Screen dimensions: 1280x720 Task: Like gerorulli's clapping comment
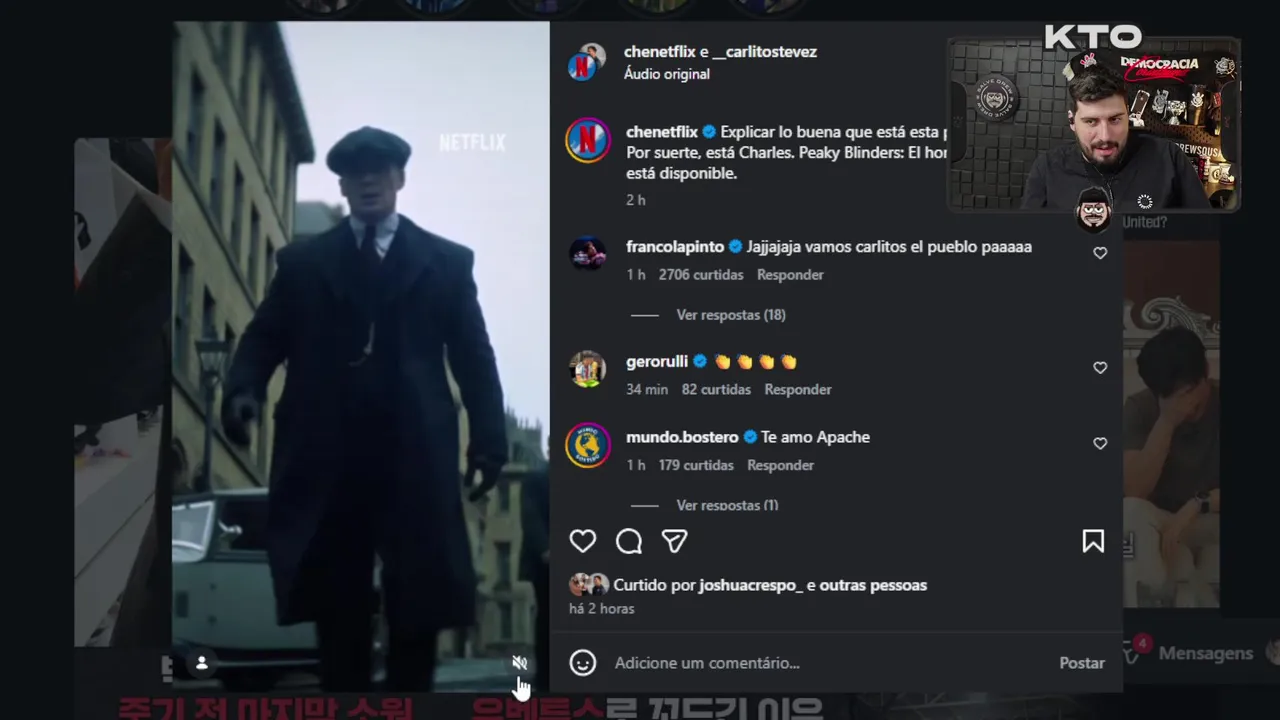point(1100,368)
